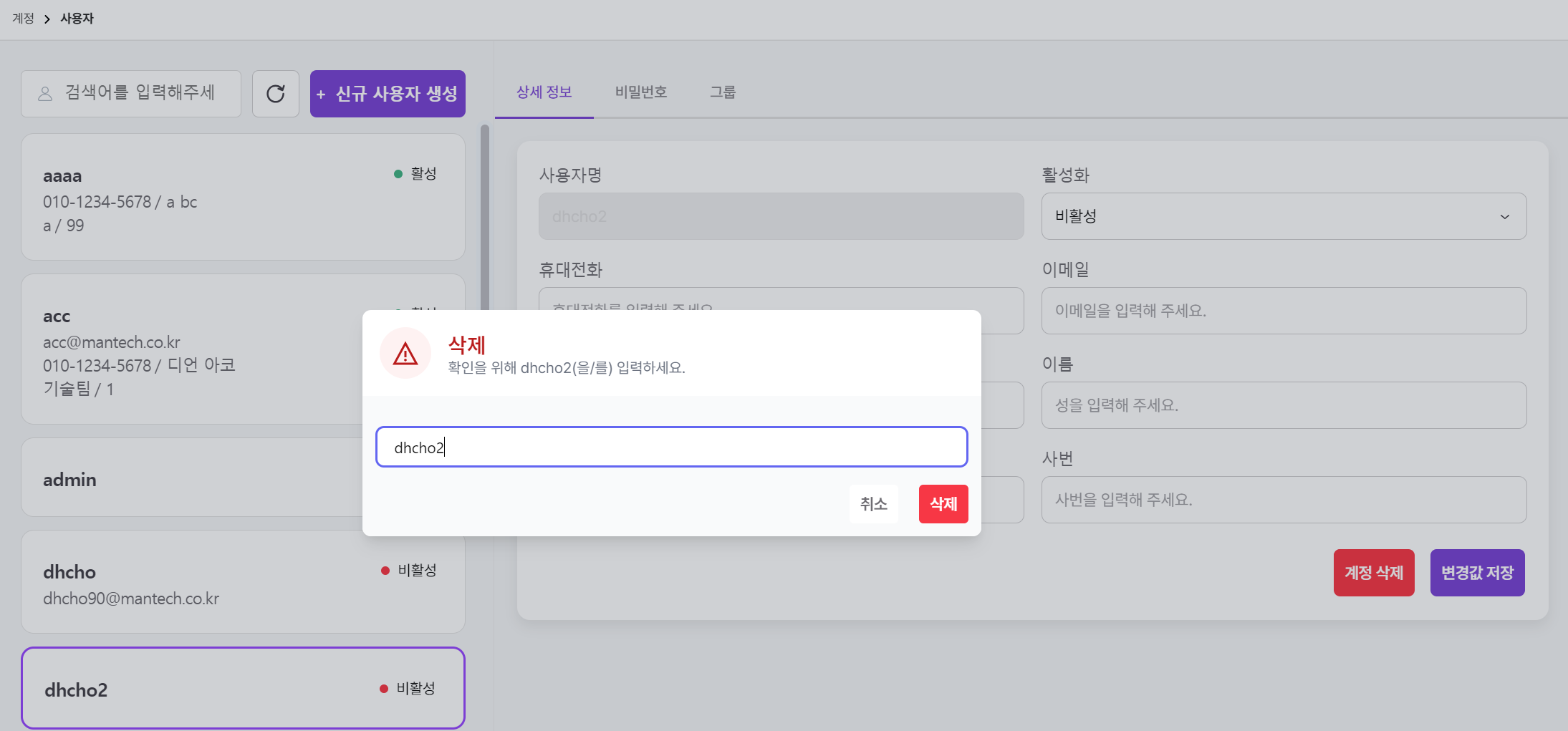Click the user search input field
The width and height of the screenshot is (1568, 731).
coord(131,94)
